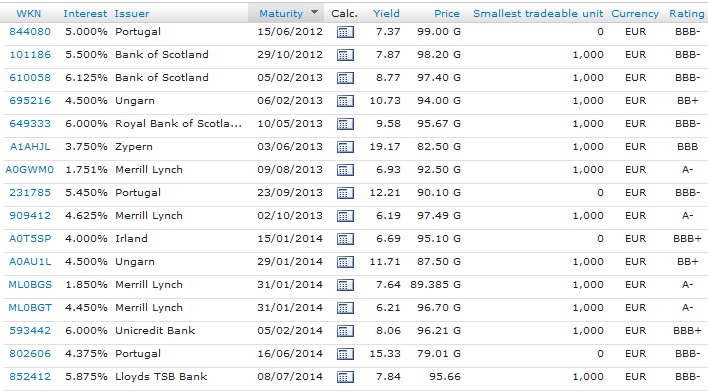The height and width of the screenshot is (392, 708).
Task: Open calculator icon in row 101186
Action: (345, 55)
